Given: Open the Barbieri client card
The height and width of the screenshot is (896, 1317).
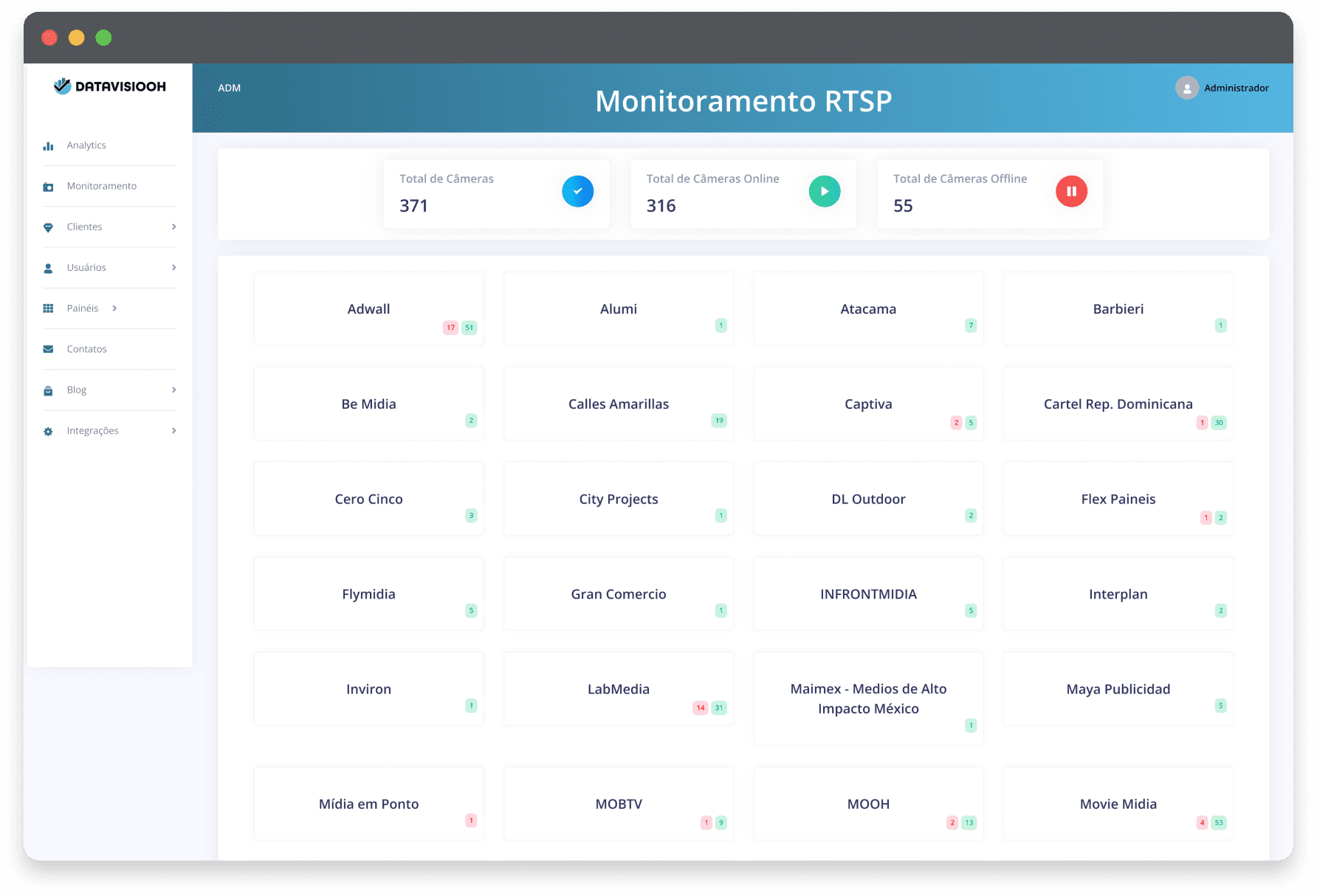Looking at the screenshot, I should point(1118,309).
